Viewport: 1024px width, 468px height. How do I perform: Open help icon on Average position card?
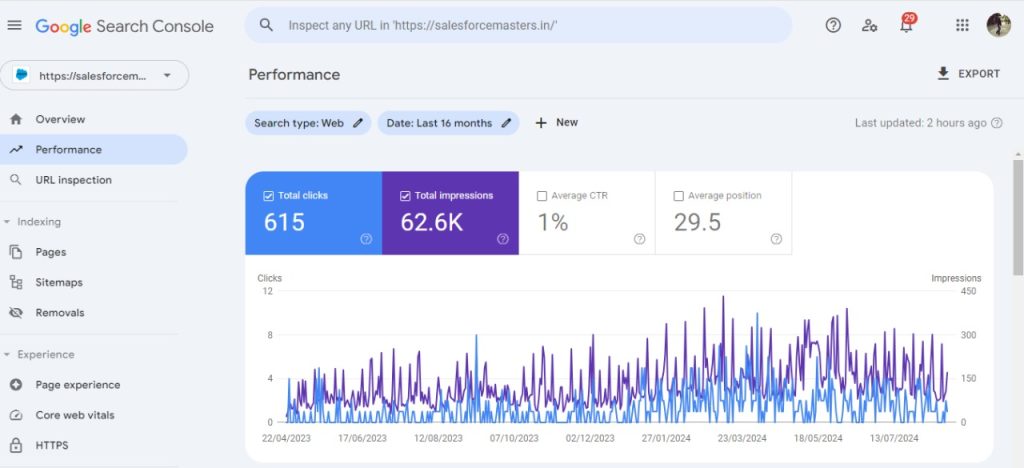pyautogui.click(x=776, y=239)
